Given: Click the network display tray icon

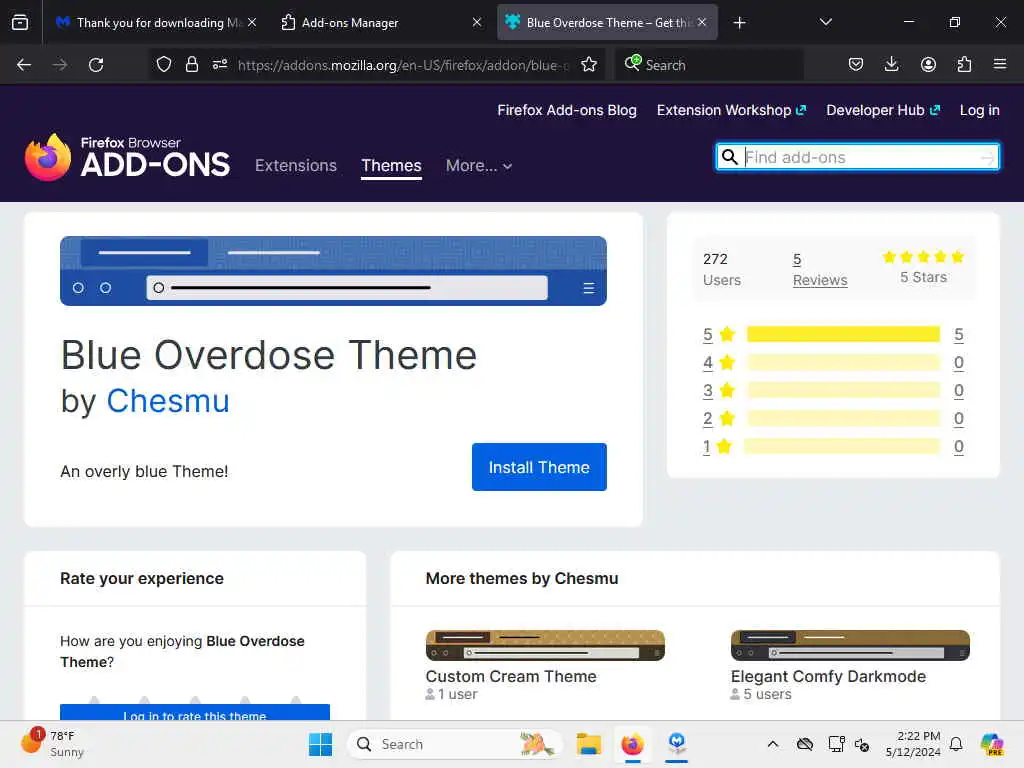Looking at the screenshot, I should pyautogui.click(x=836, y=744).
